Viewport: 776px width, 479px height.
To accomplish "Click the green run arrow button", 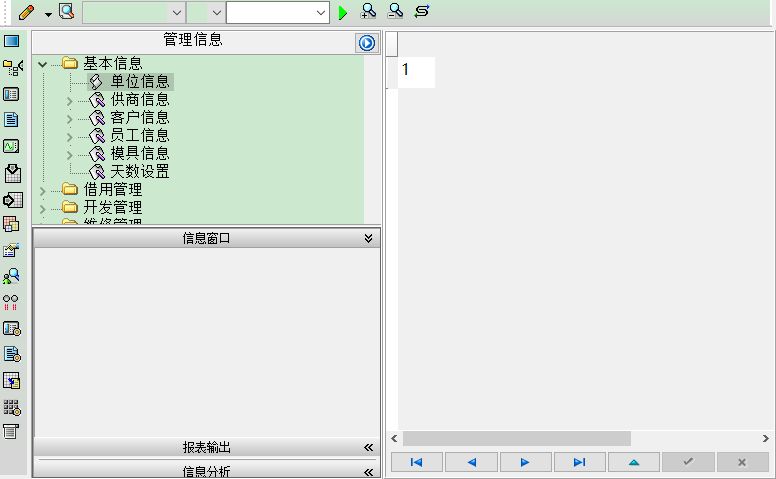I will tap(342, 13).
